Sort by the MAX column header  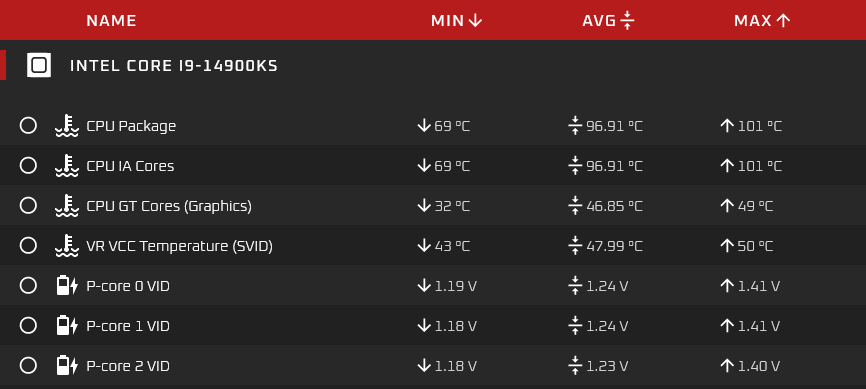click(x=762, y=21)
